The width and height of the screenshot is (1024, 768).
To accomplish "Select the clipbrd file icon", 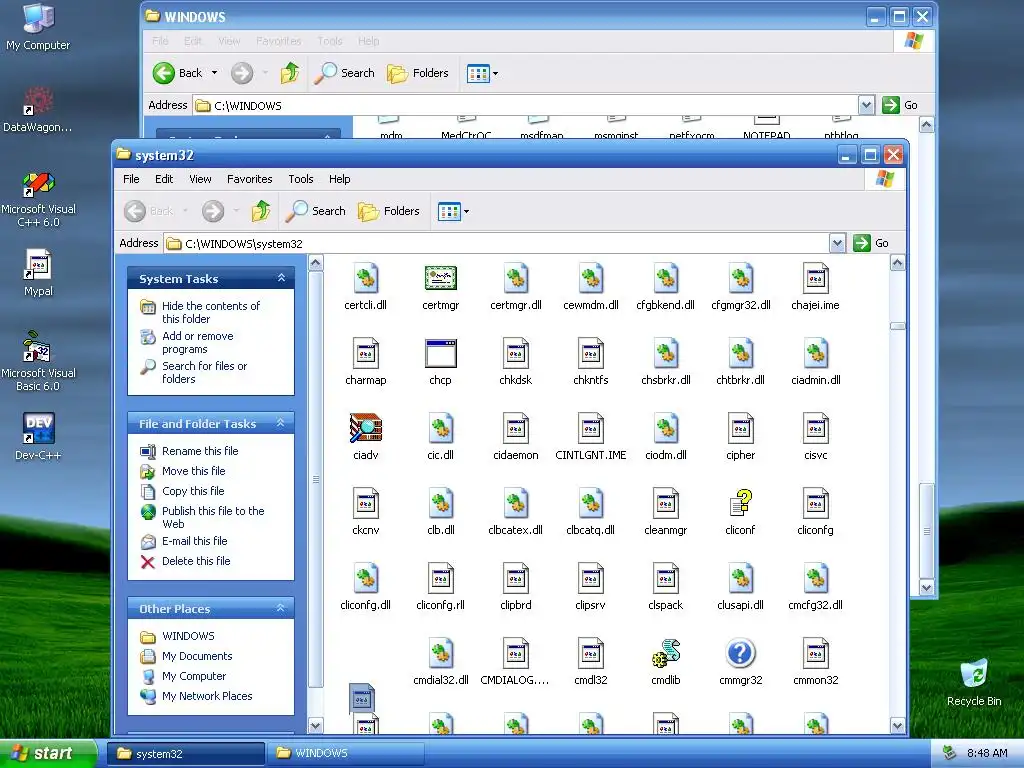I will (x=516, y=579).
